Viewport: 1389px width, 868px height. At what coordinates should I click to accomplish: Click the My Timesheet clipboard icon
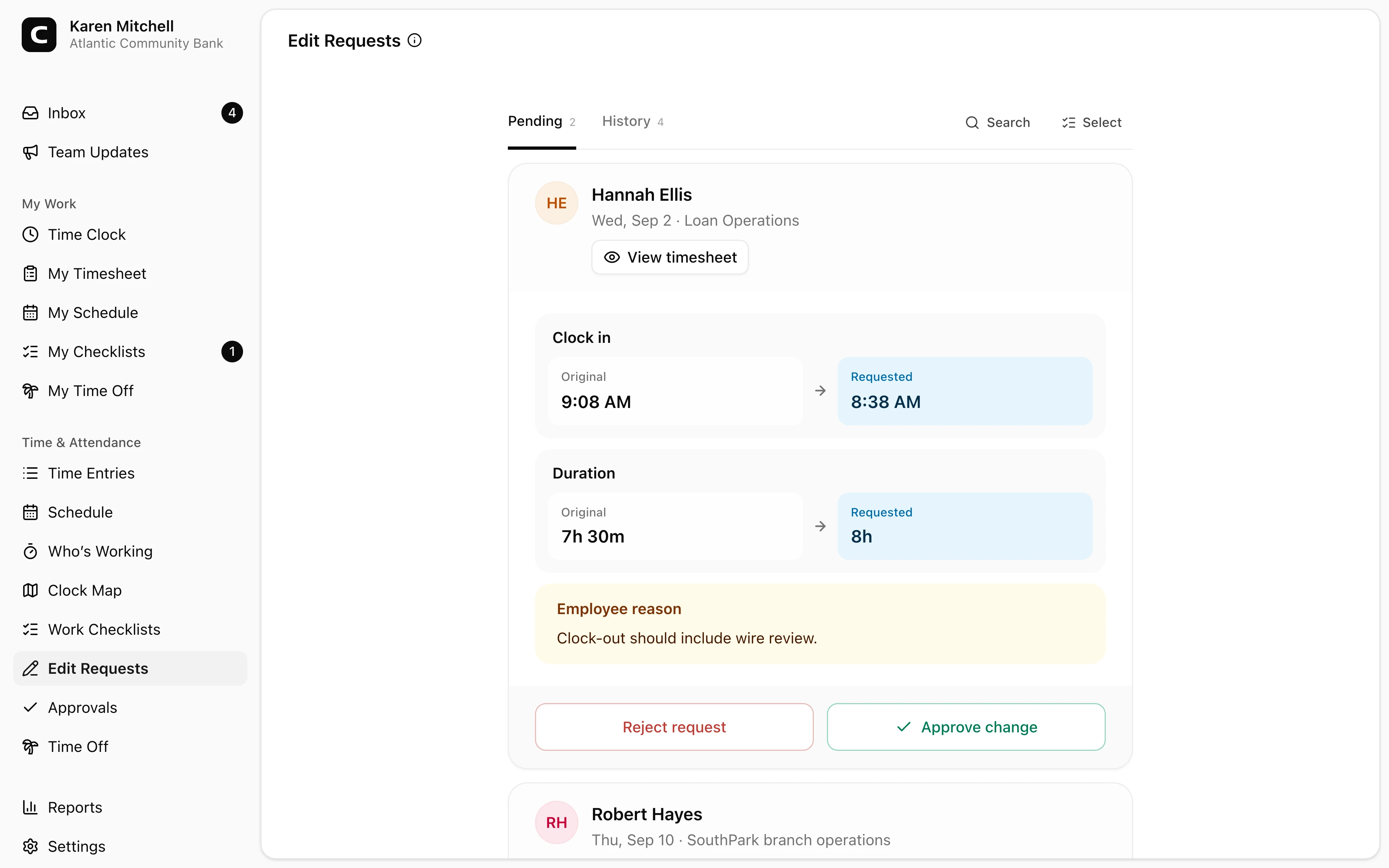coord(30,274)
